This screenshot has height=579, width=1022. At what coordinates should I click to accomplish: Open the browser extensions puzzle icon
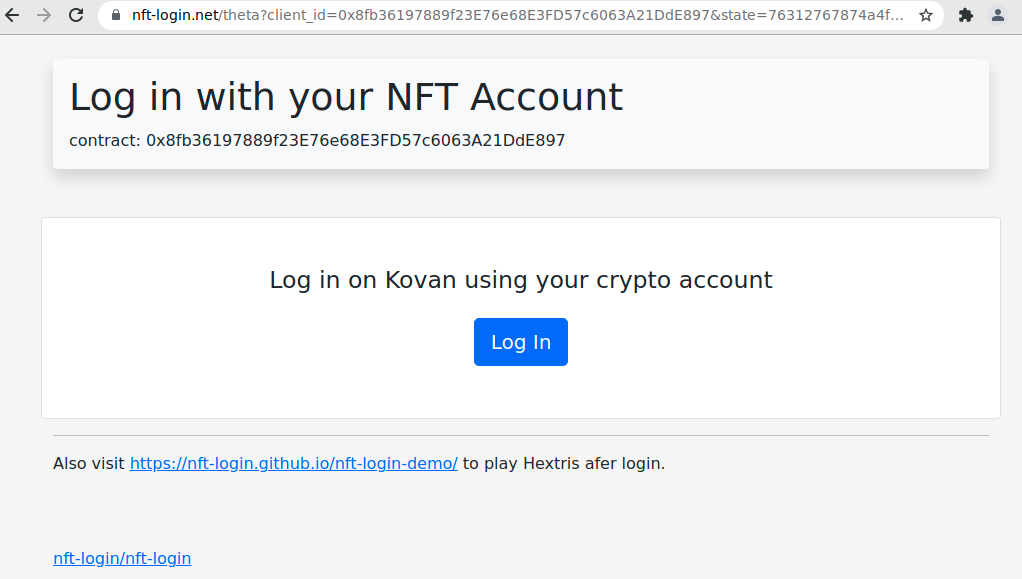pos(967,15)
